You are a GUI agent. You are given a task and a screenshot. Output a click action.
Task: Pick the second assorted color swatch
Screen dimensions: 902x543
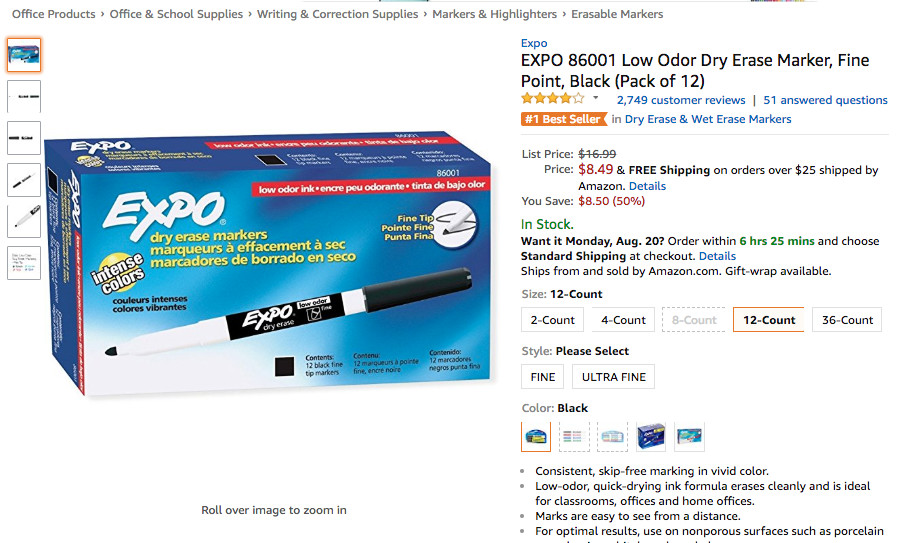pyautogui.click(x=574, y=437)
